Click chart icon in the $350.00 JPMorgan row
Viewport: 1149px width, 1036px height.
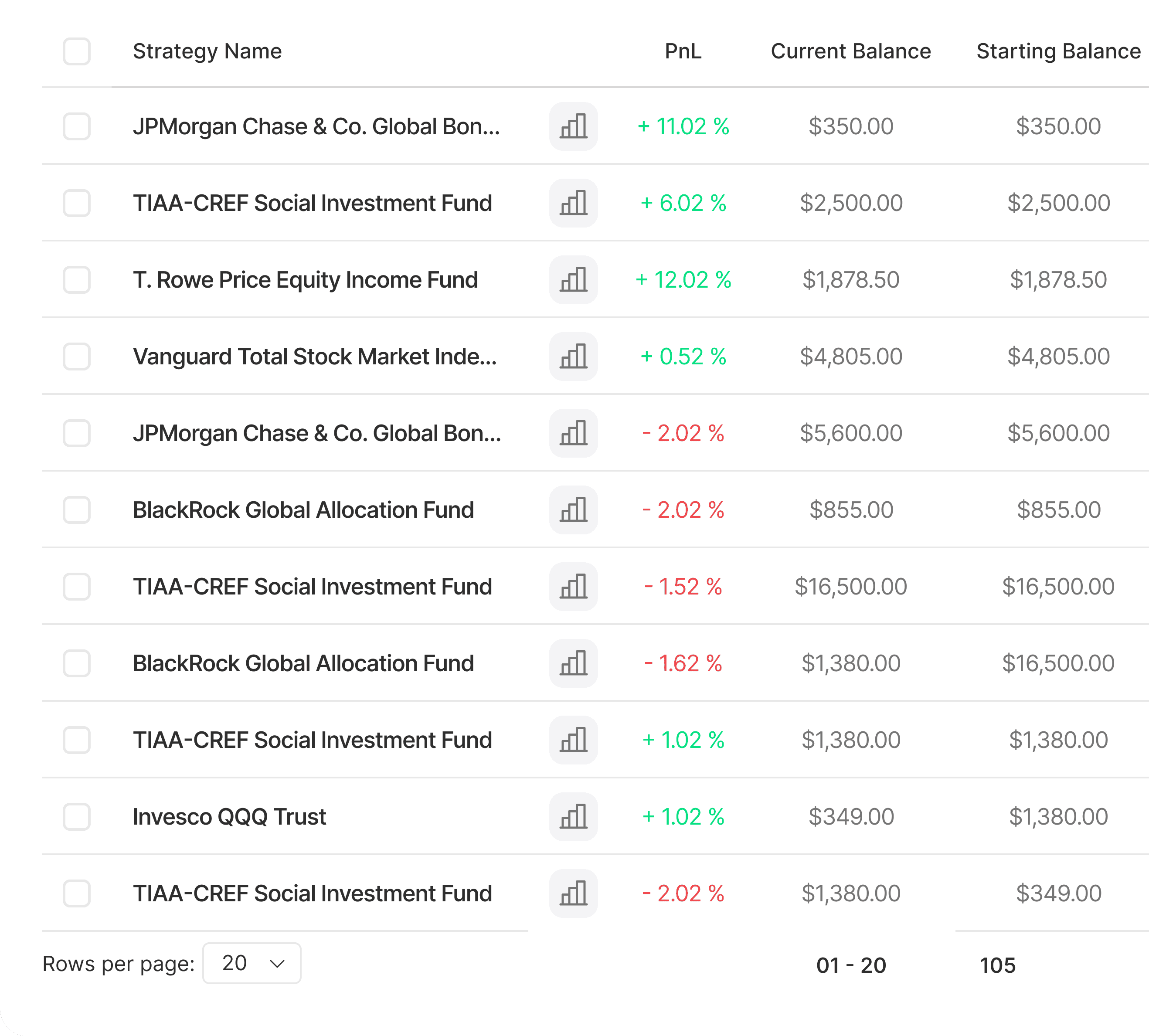coord(573,126)
